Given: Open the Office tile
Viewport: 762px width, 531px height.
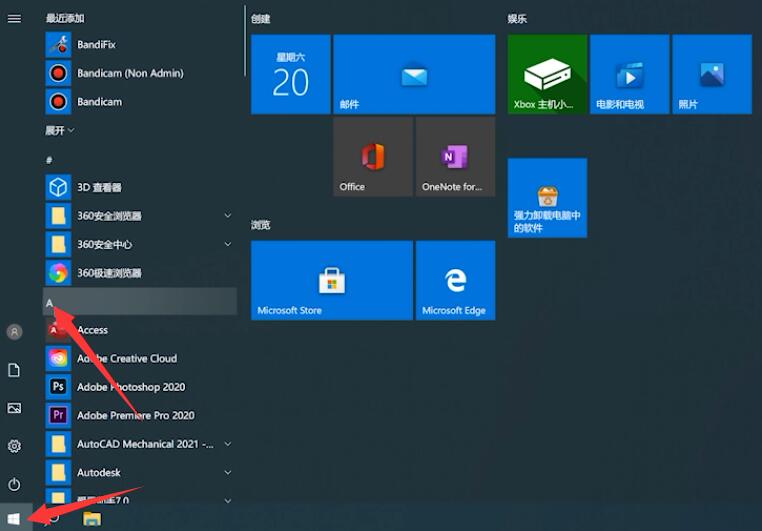Looking at the screenshot, I should [x=373, y=157].
